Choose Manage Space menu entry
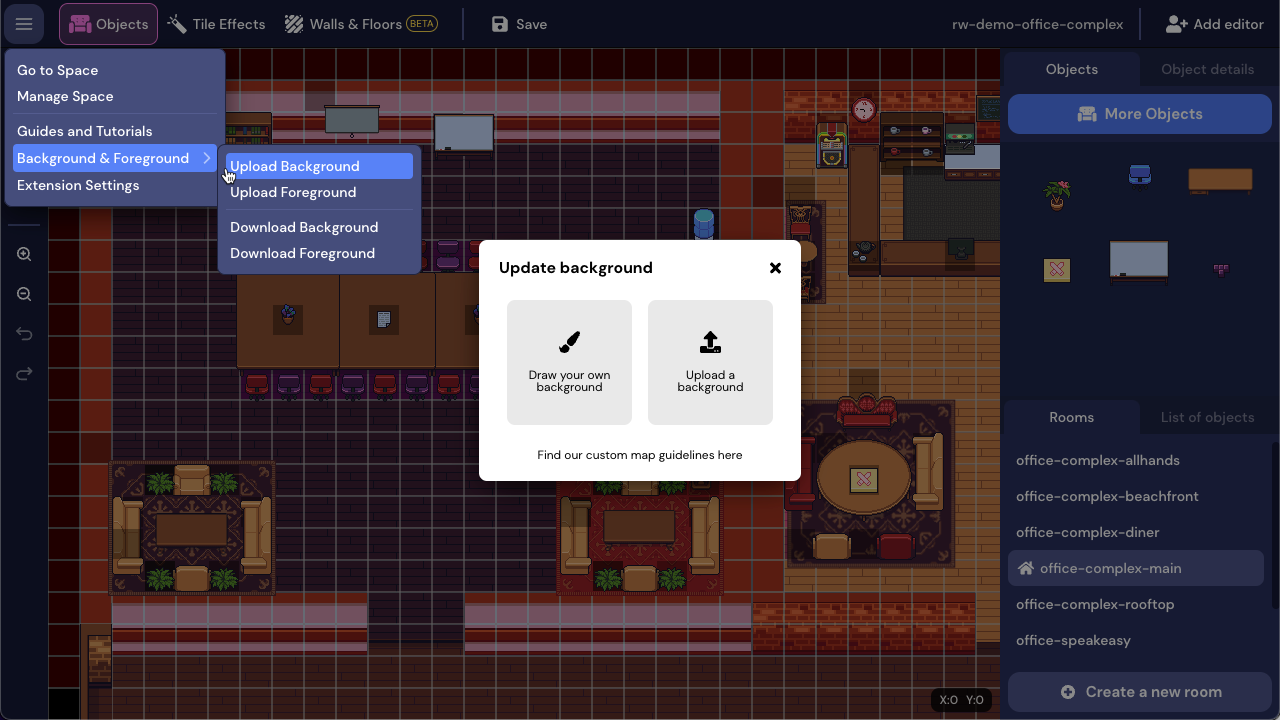 [65, 96]
